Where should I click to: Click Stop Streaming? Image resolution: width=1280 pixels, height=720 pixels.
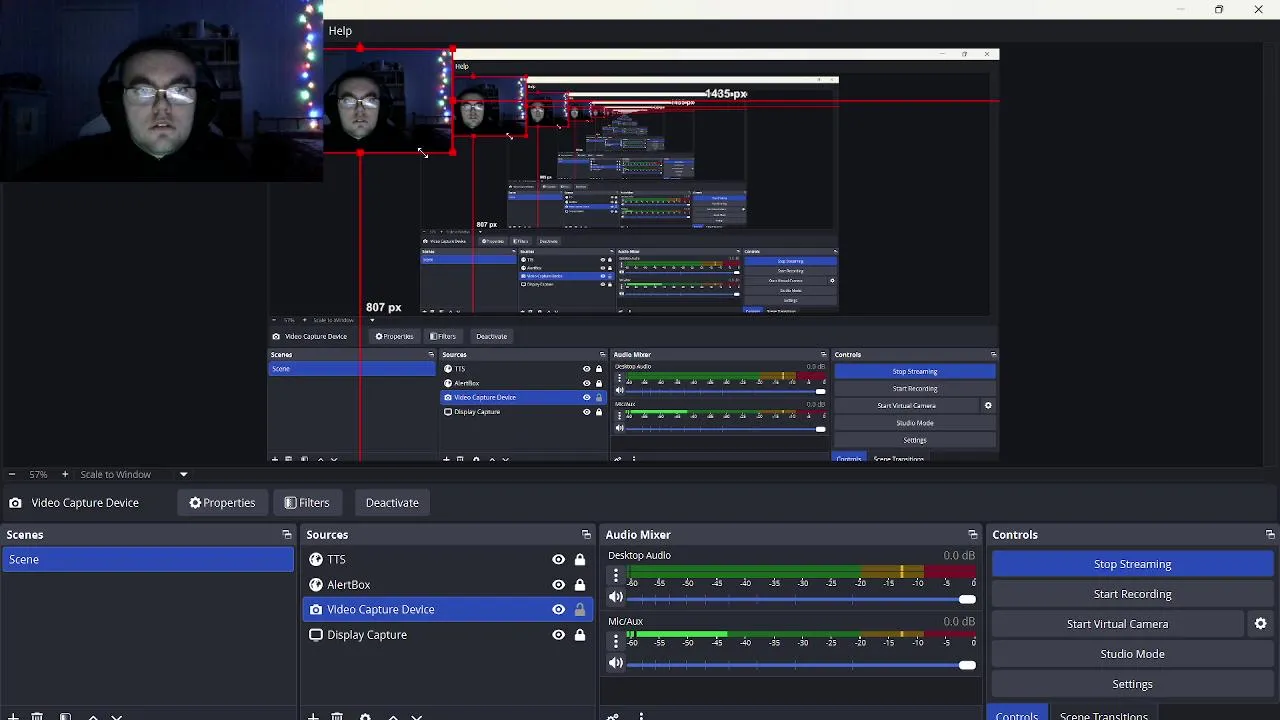(x=1132, y=564)
